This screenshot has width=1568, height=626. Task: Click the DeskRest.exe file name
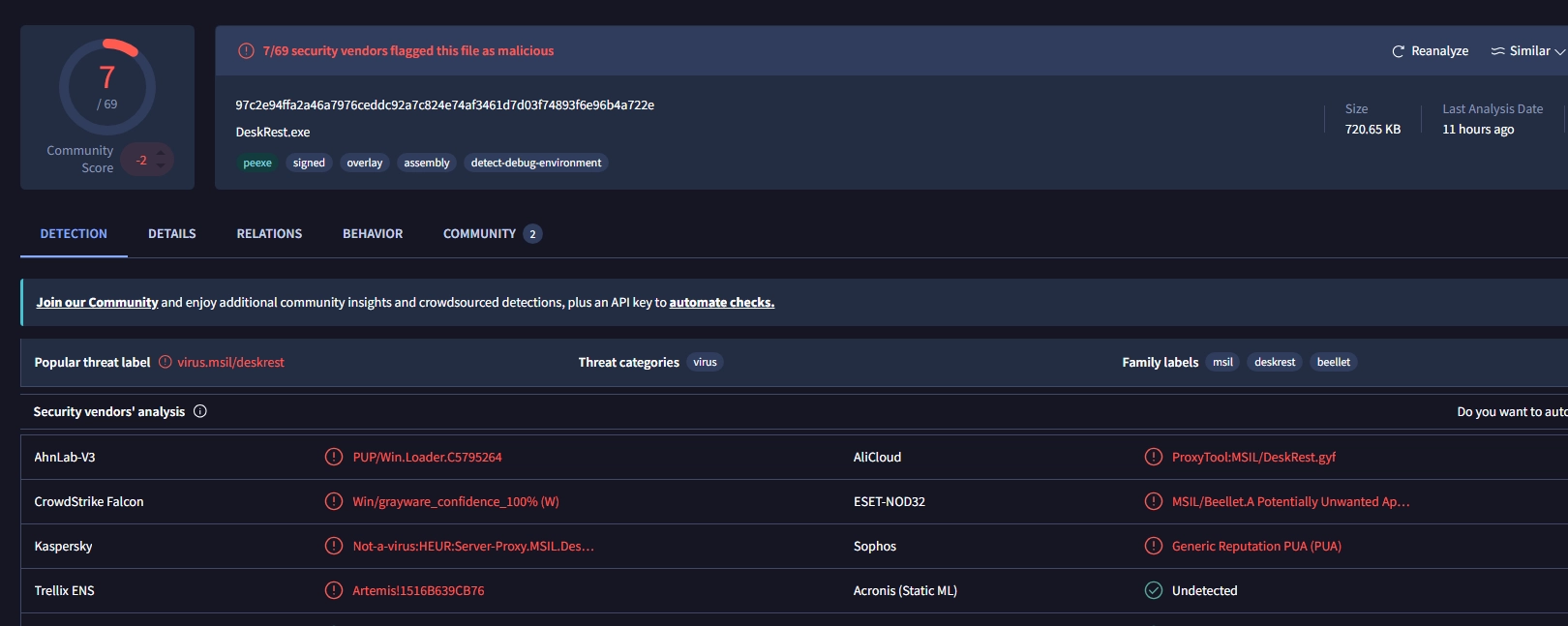pos(273,132)
